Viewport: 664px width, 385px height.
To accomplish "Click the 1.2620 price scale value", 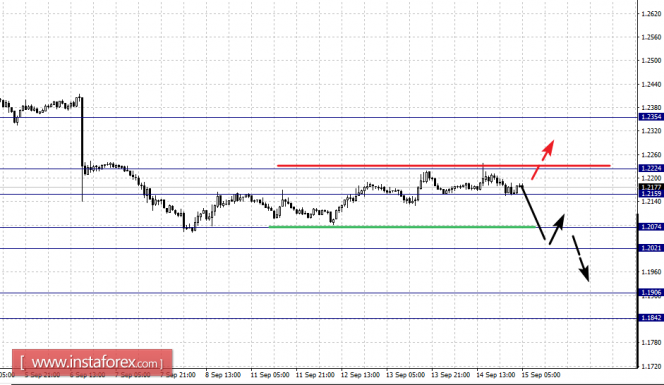I will pyautogui.click(x=651, y=14).
